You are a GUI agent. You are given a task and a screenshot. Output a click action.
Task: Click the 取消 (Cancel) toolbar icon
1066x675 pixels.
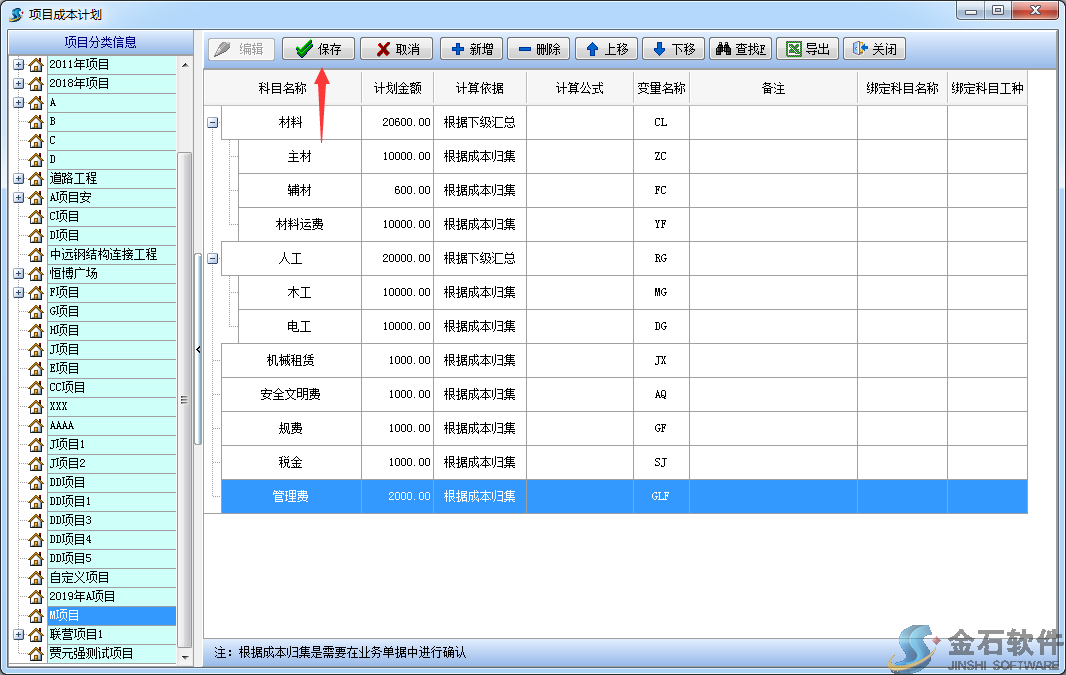pyautogui.click(x=396, y=48)
